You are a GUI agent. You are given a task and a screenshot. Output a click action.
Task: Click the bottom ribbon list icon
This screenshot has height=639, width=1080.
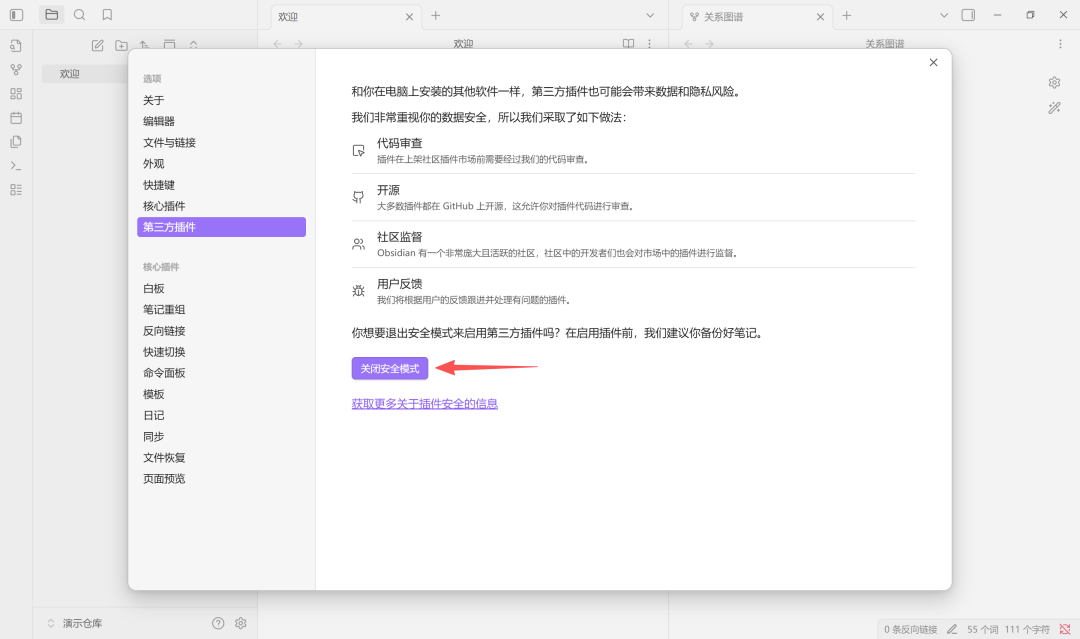point(16,190)
